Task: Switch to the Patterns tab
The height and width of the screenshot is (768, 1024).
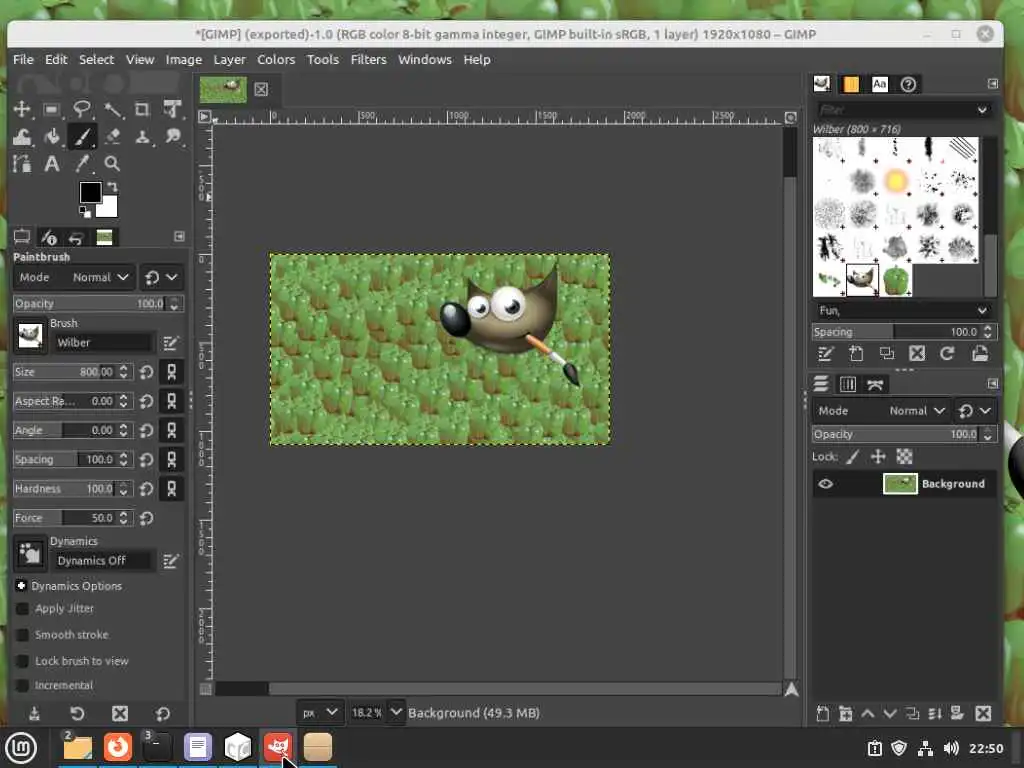Action: pyautogui.click(x=851, y=84)
